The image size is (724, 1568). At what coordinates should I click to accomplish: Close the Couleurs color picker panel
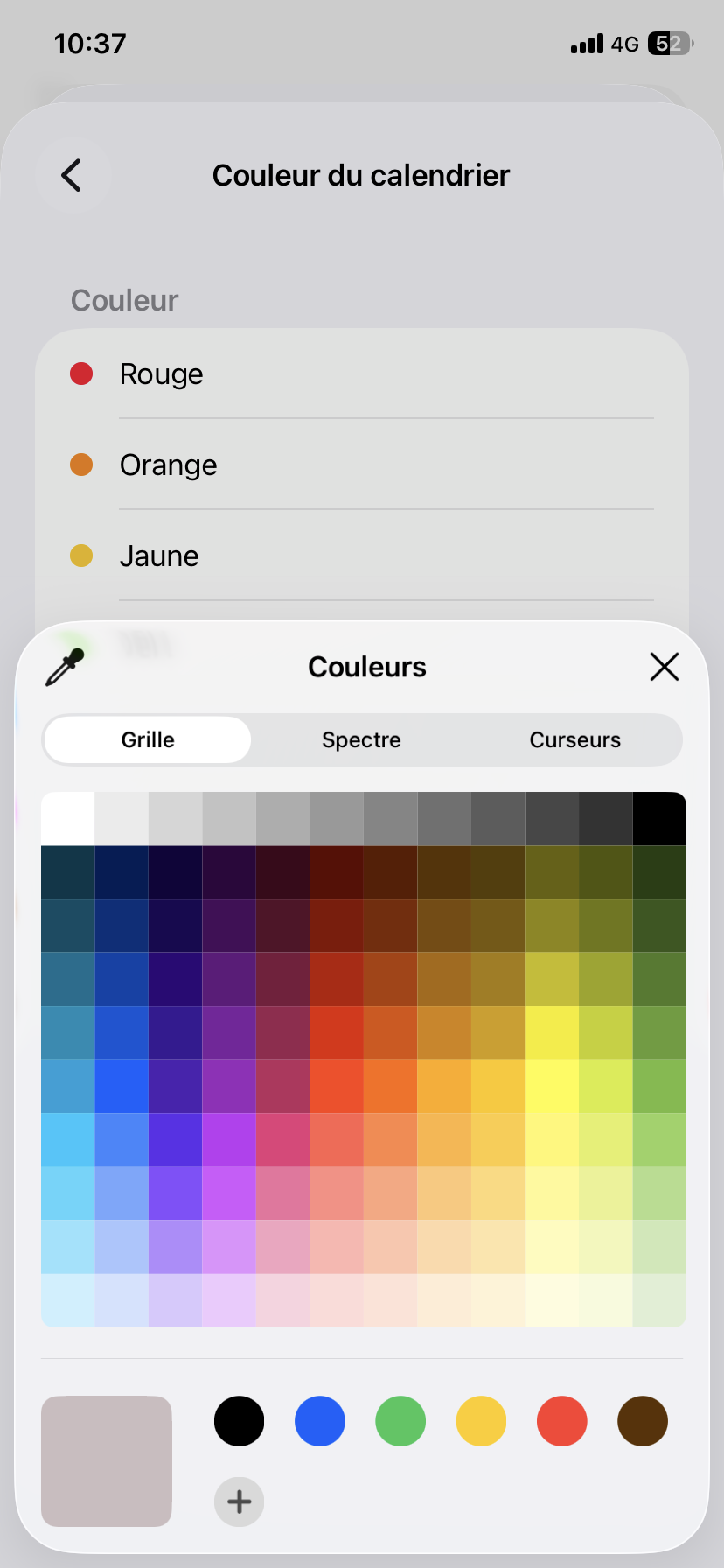click(665, 667)
